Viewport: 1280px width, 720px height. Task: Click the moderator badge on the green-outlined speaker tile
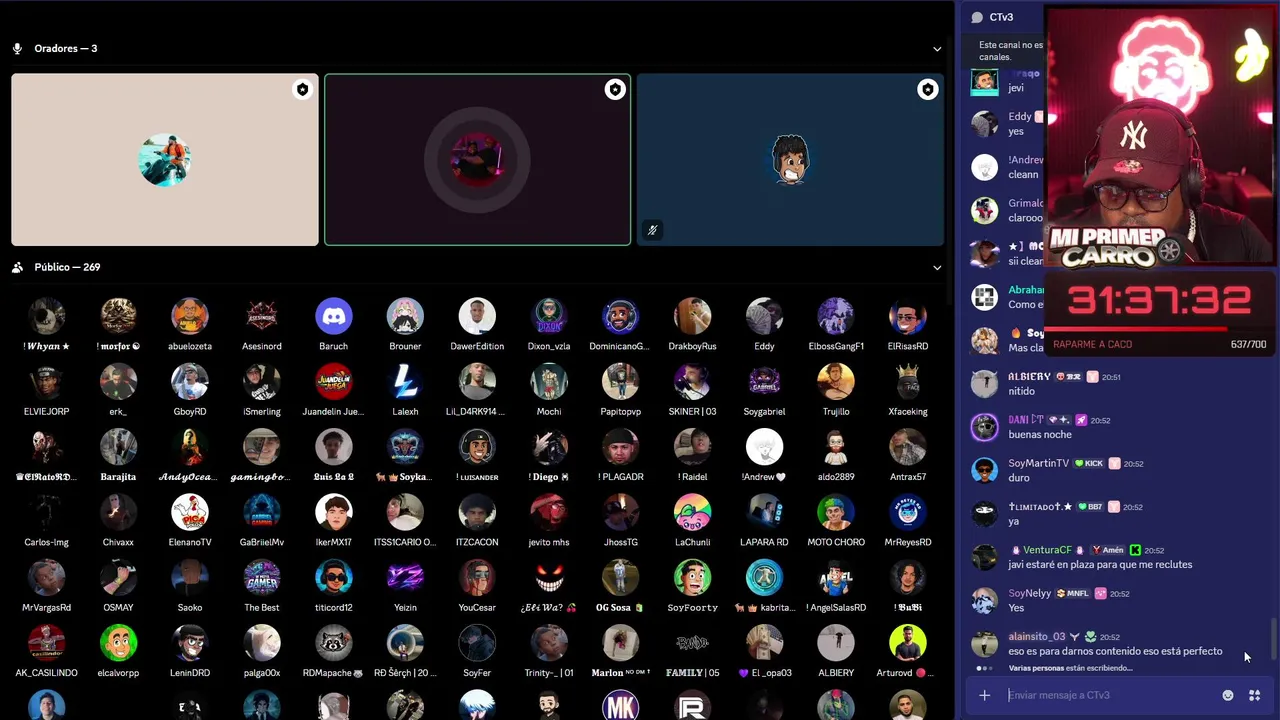pyautogui.click(x=615, y=90)
